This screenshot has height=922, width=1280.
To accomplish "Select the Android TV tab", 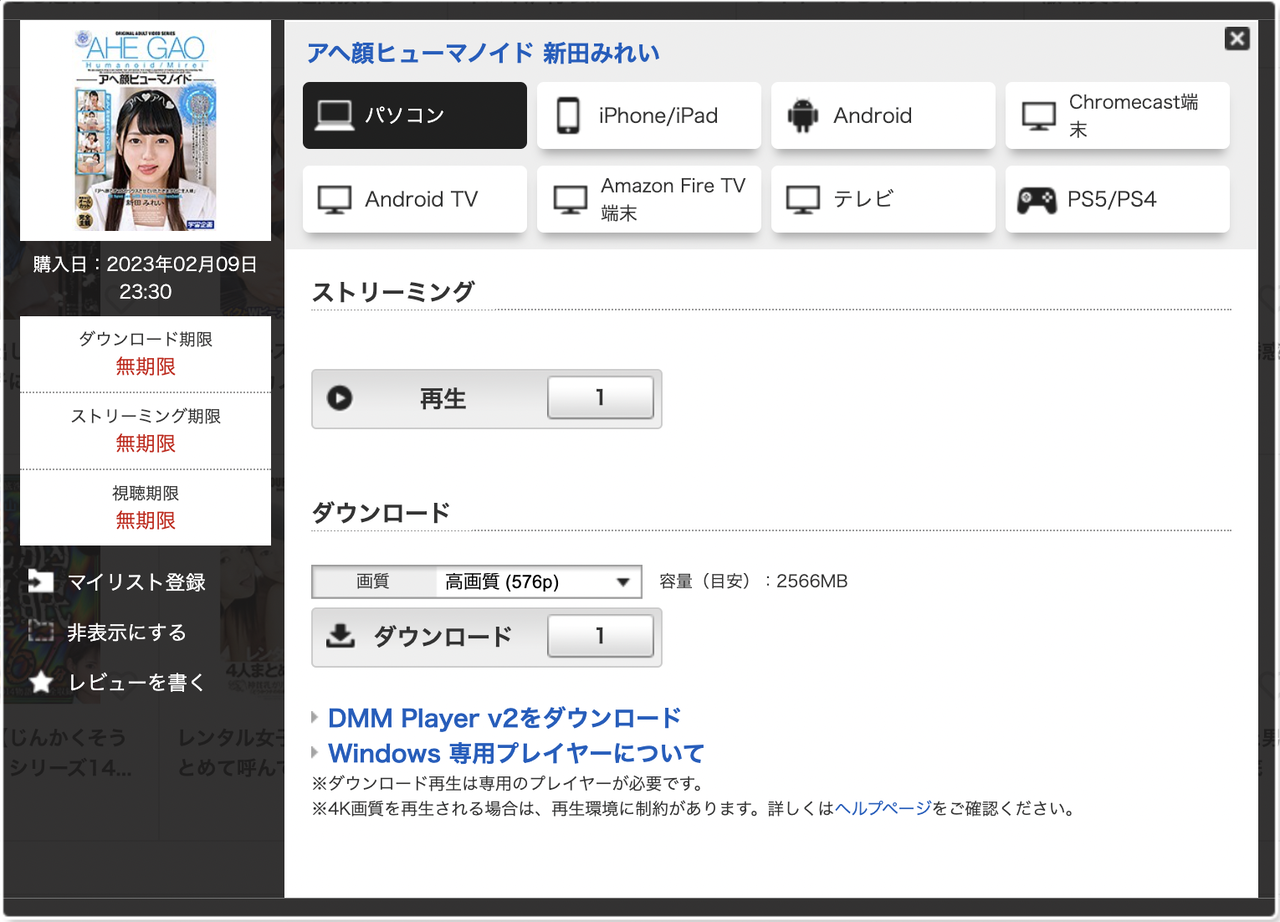I will [x=414, y=199].
